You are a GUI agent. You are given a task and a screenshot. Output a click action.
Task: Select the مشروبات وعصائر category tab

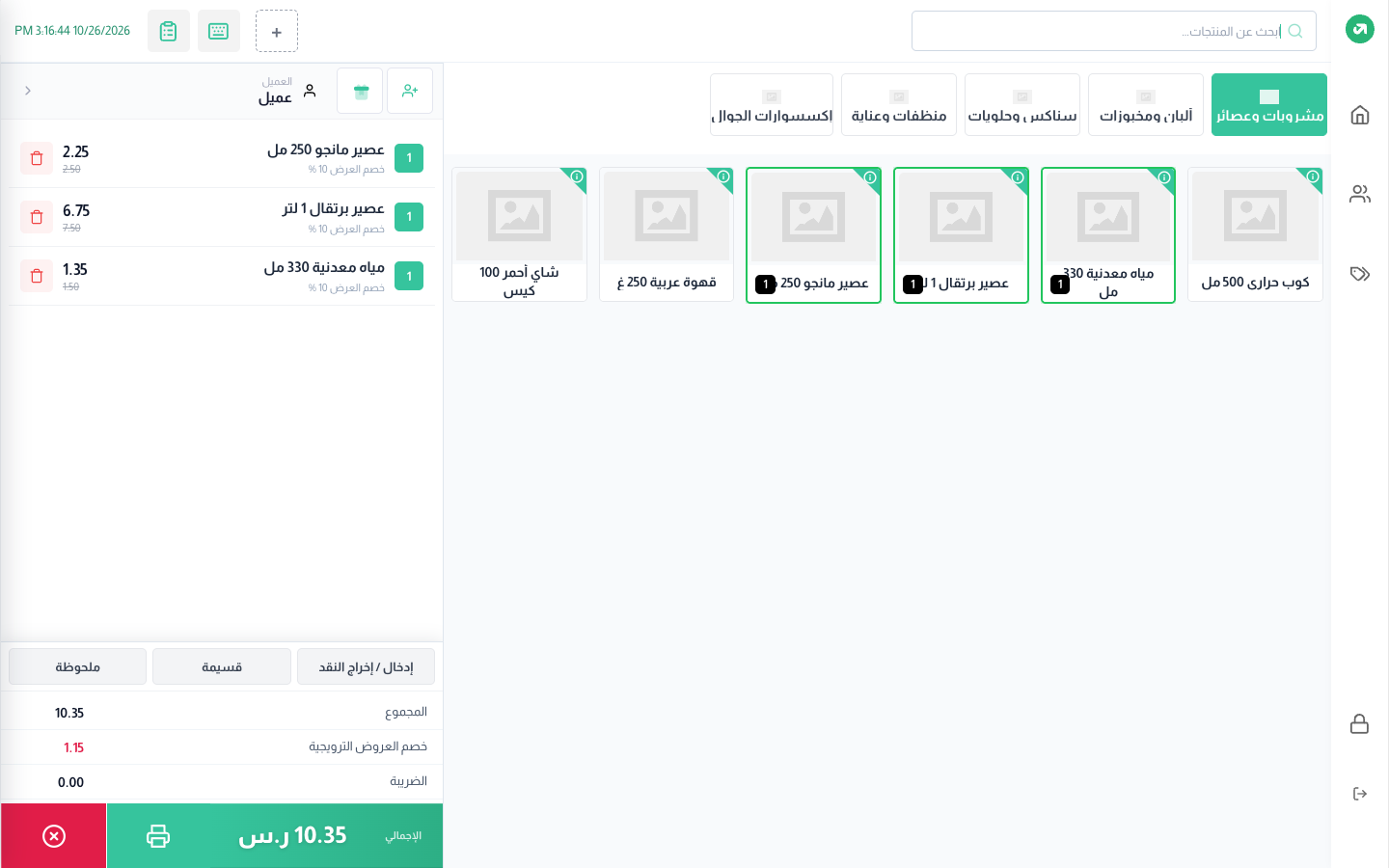(x=1269, y=104)
